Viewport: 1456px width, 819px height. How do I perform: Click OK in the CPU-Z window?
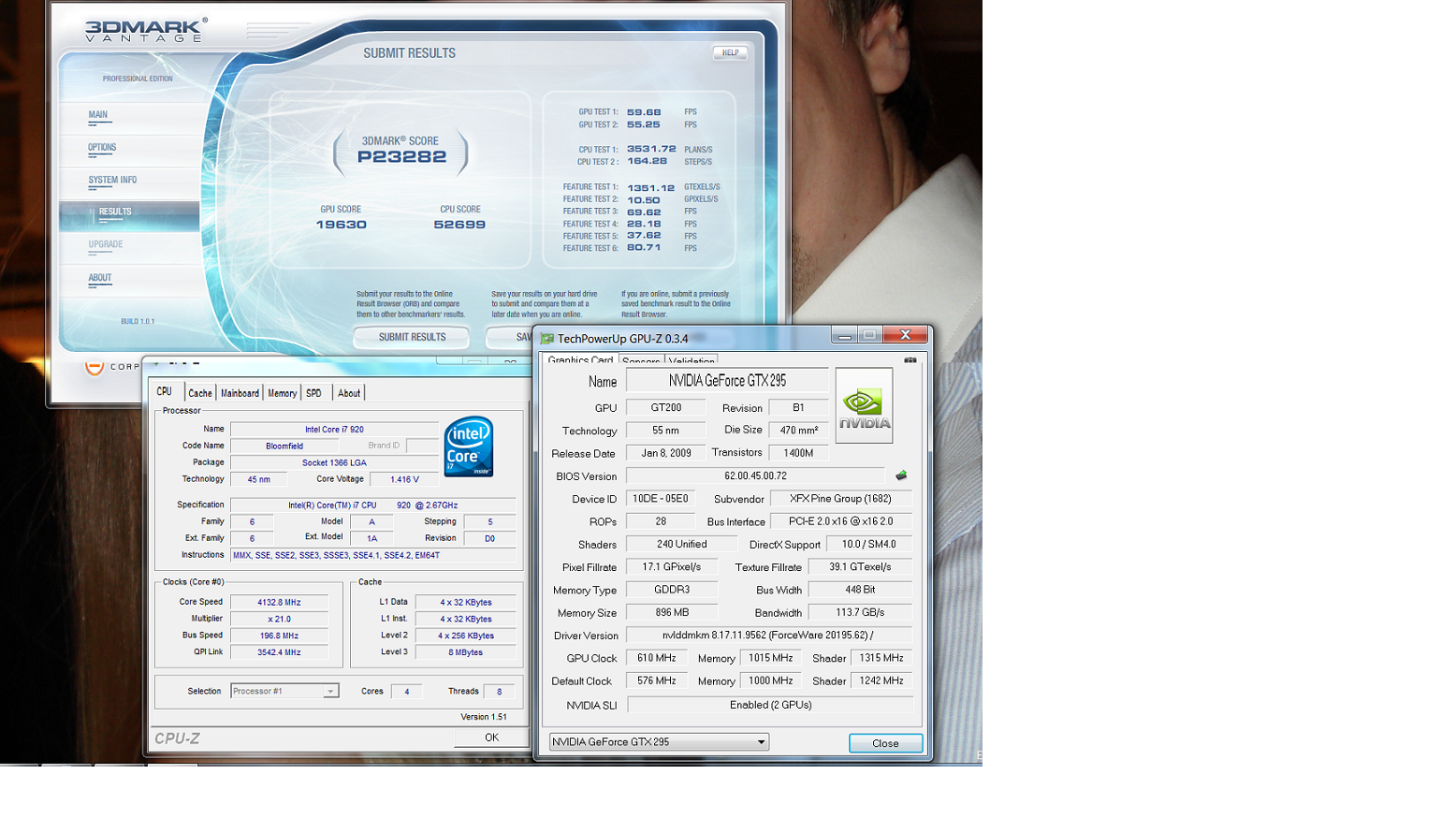pos(491,738)
